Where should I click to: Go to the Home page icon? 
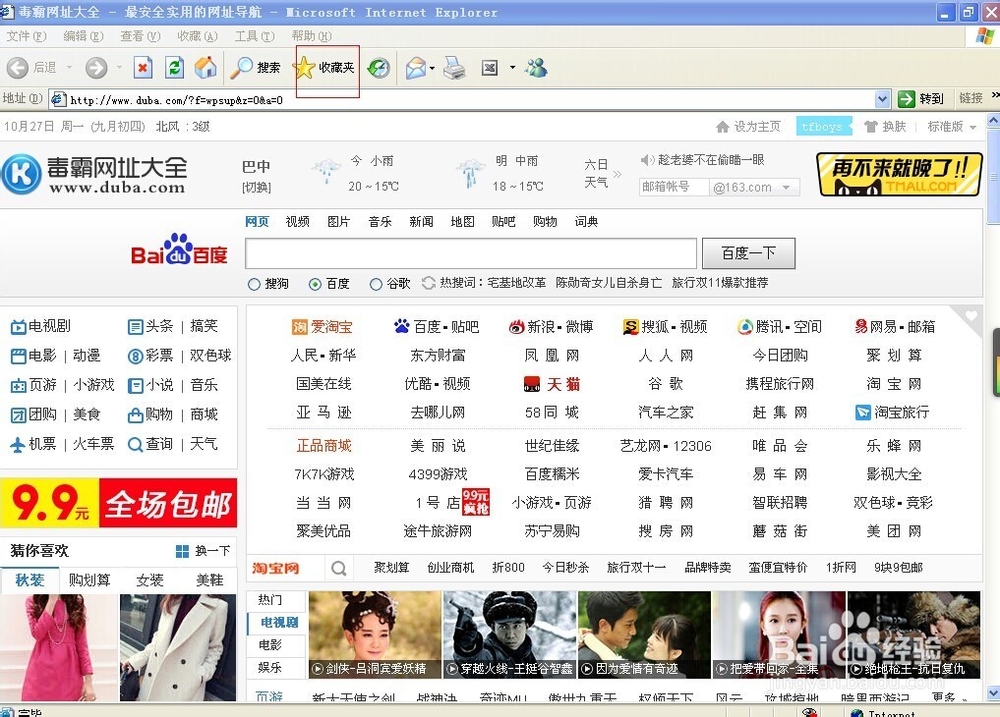[x=205, y=67]
